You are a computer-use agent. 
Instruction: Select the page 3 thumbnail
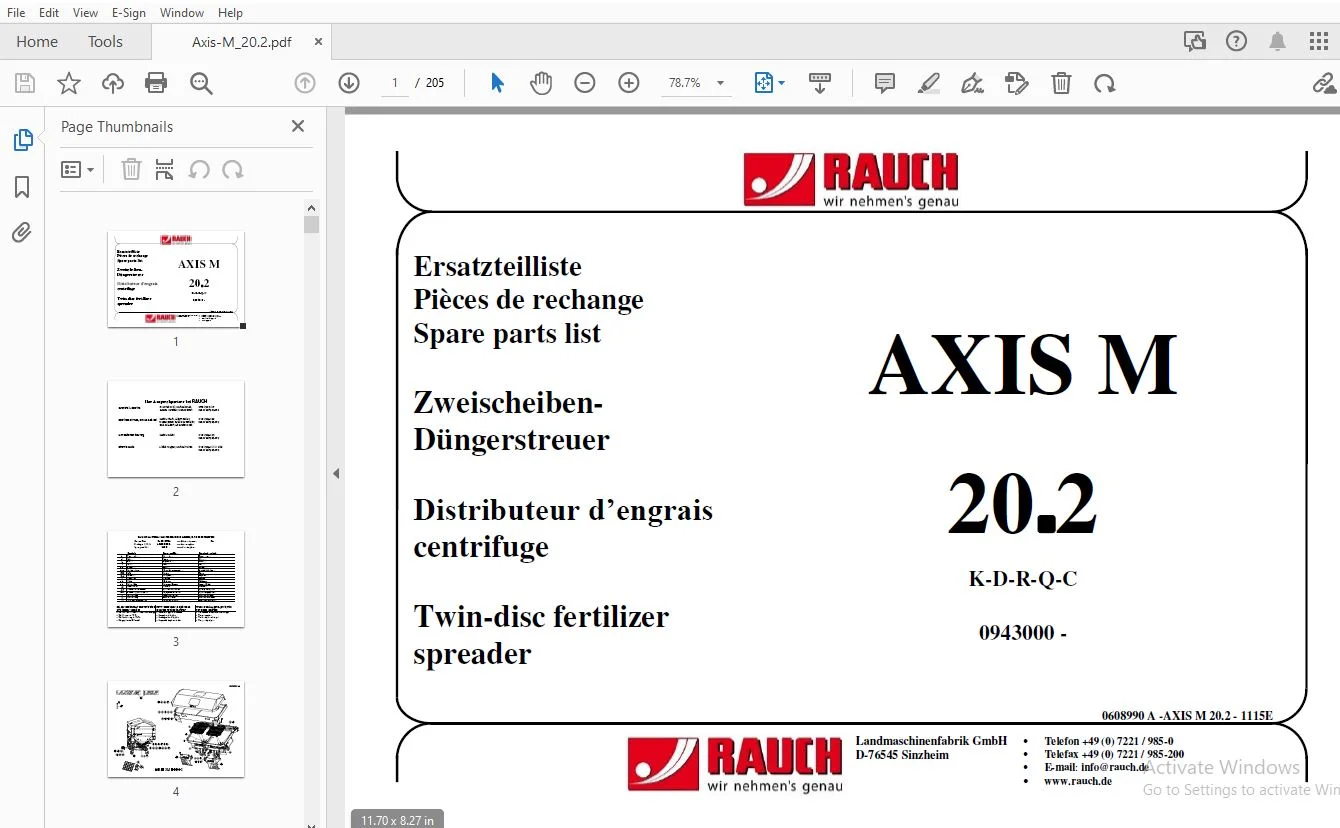tap(176, 579)
